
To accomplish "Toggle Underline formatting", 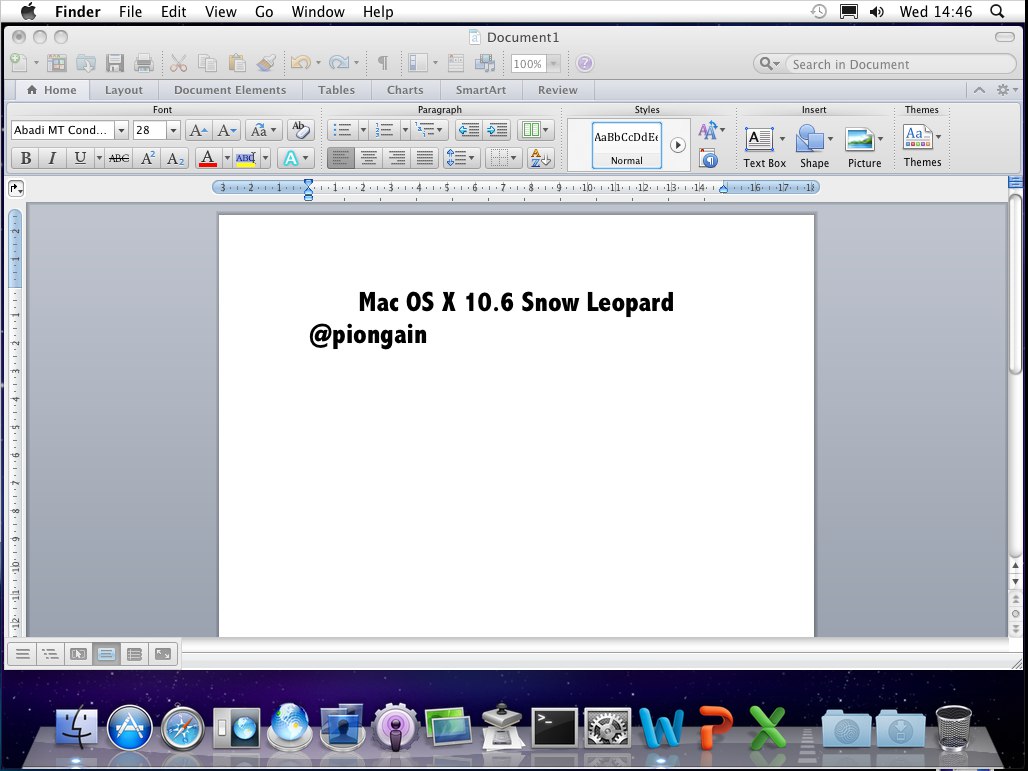I will [x=80, y=158].
